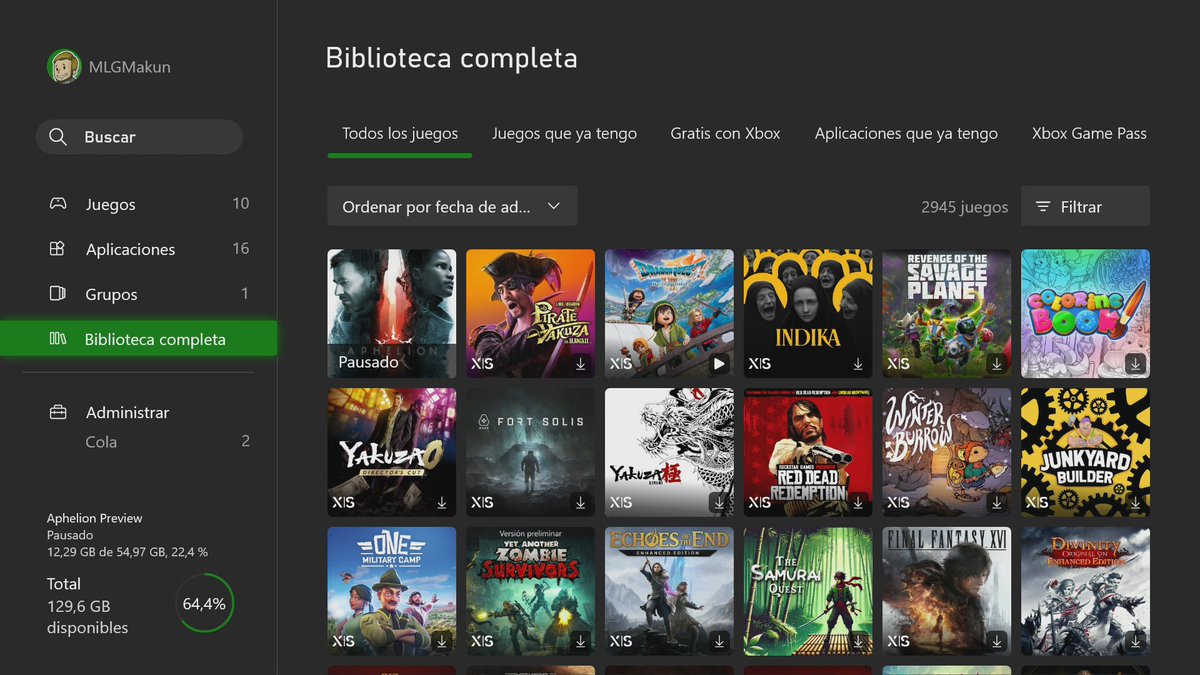The width and height of the screenshot is (1200, 675).
Task: Click the Buscar search field
Action: click(139, 137)
